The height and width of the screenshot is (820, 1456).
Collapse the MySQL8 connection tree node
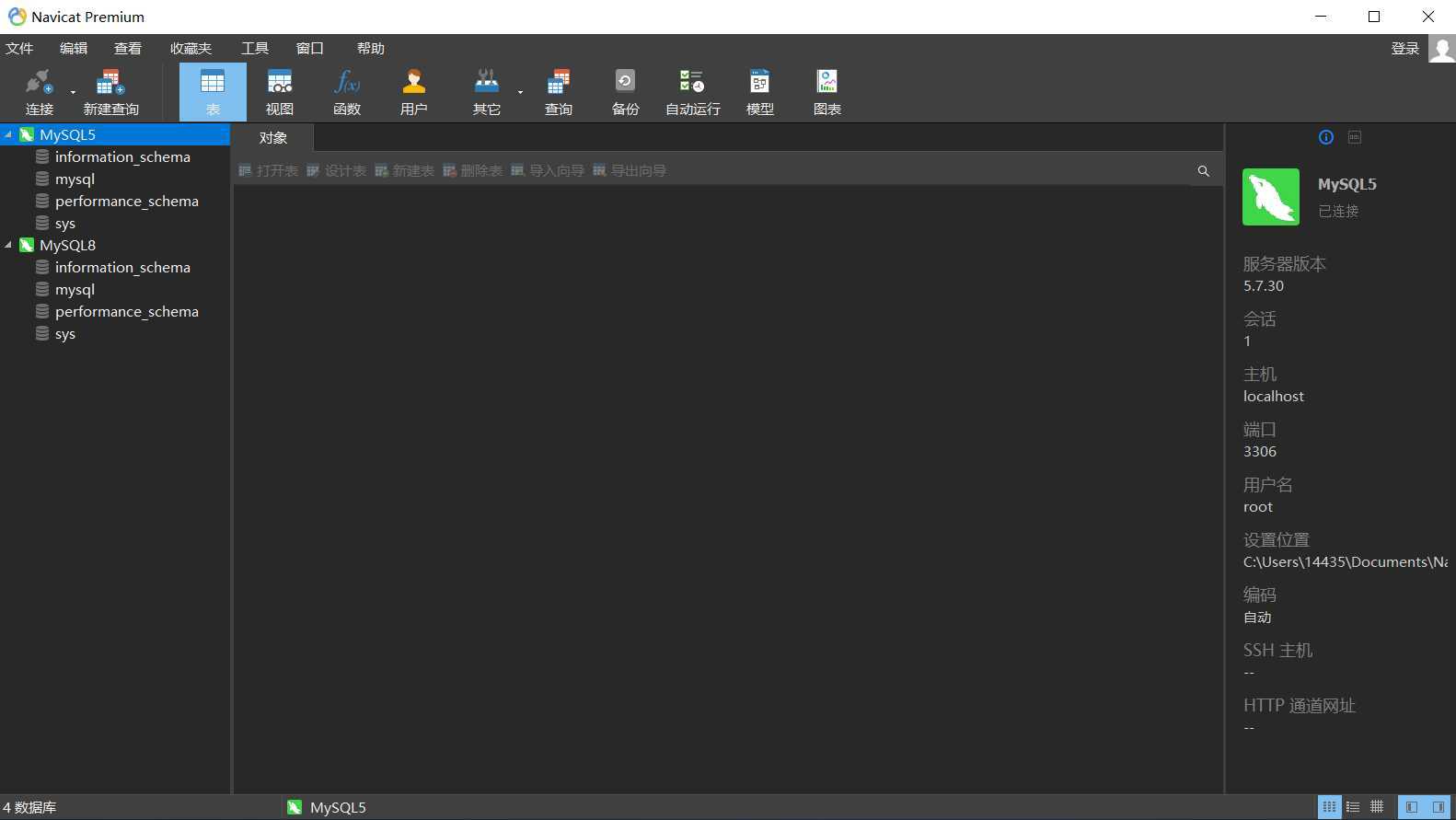click(x=8, y=245)
